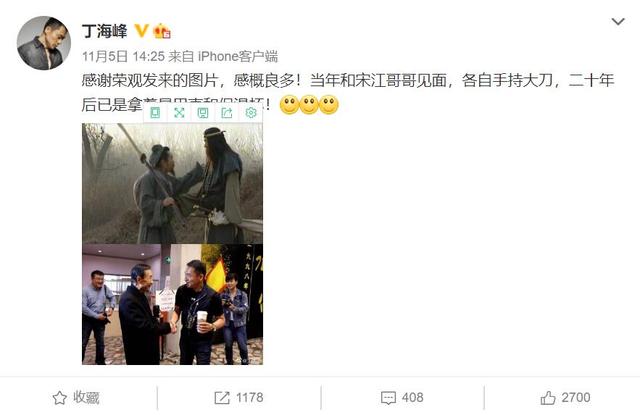The image size is (640, 415).
Task: Click the star icon to favorite the post
Action: (x=60, y=397)
